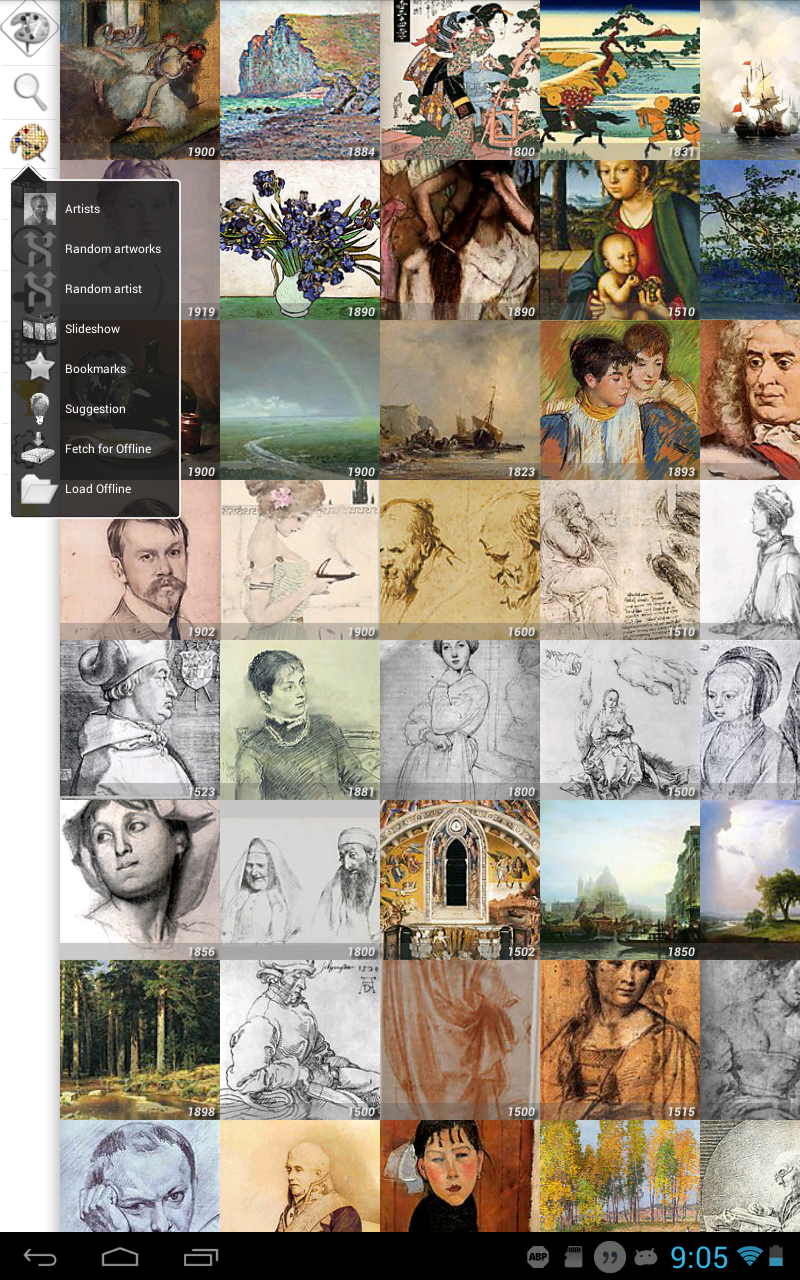Open brown chalk woman sketch 1515
The image size is (800, 1280).
tap(620, 1040)
